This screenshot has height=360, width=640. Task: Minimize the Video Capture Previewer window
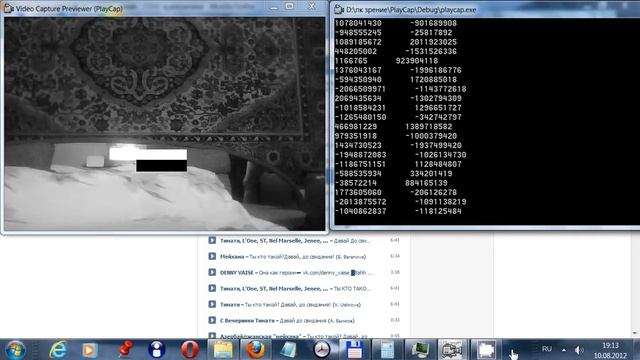(274, 6)
